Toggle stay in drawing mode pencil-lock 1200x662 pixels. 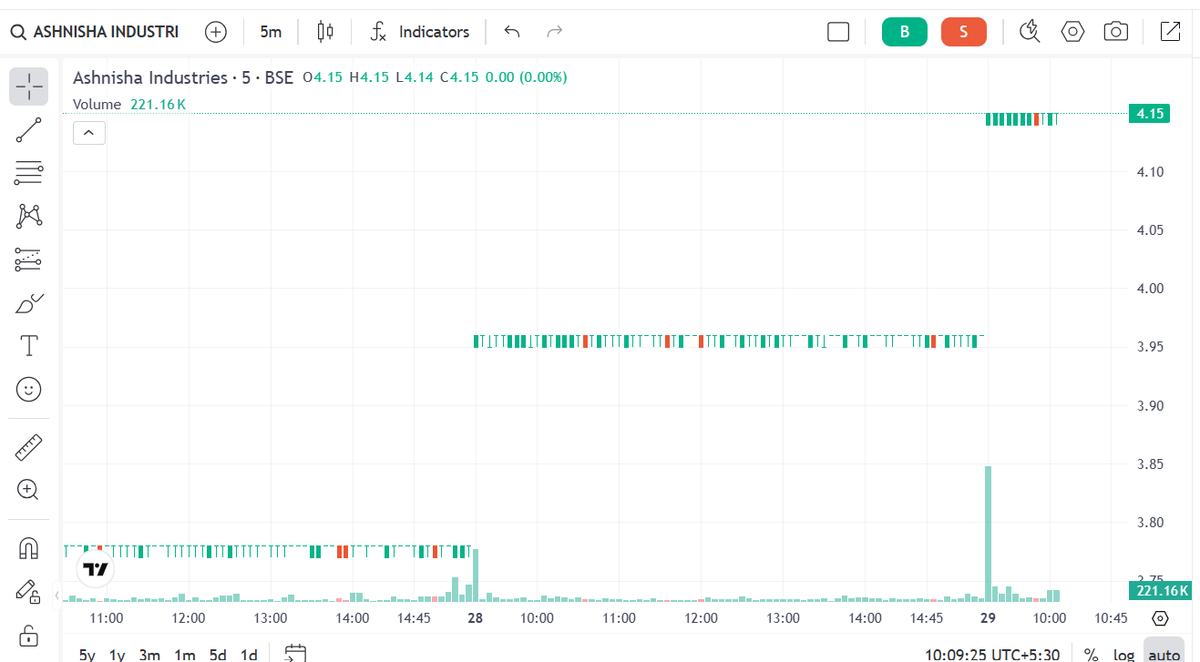click(29, 592)
